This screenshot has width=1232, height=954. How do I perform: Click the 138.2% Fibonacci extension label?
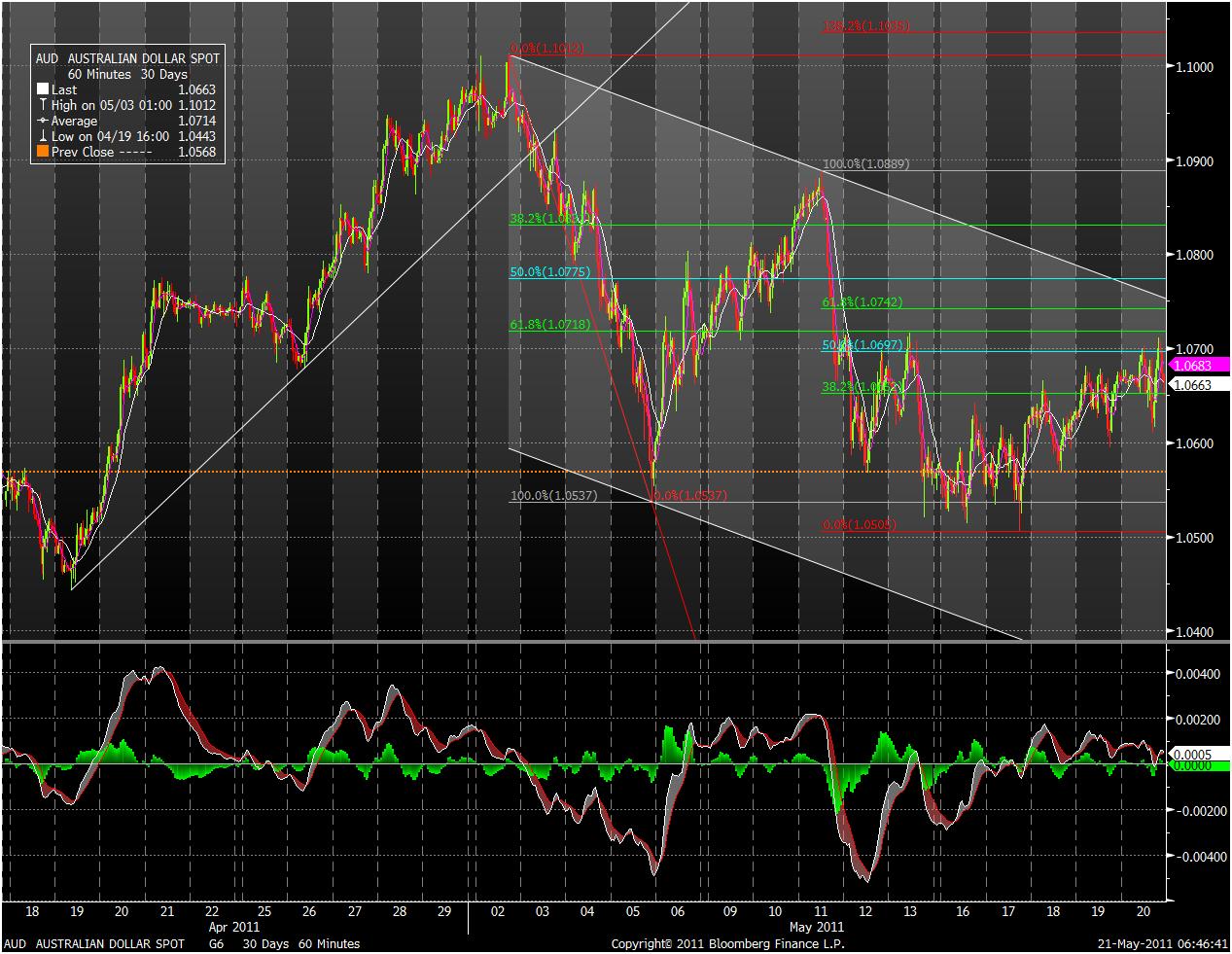point(865,26)
